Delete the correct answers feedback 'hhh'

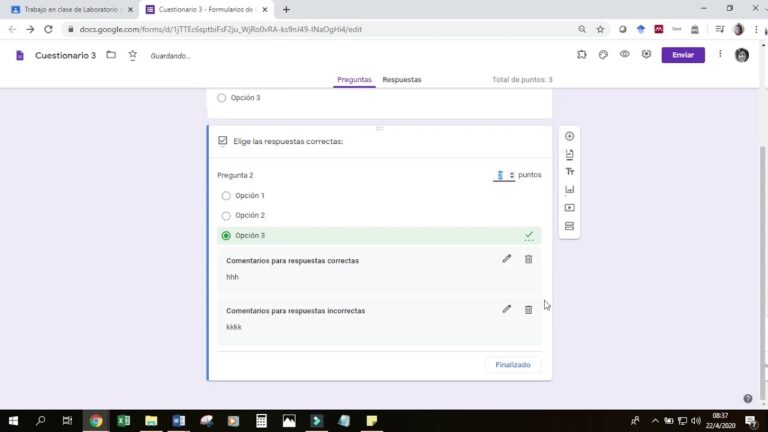pos(528,259)
